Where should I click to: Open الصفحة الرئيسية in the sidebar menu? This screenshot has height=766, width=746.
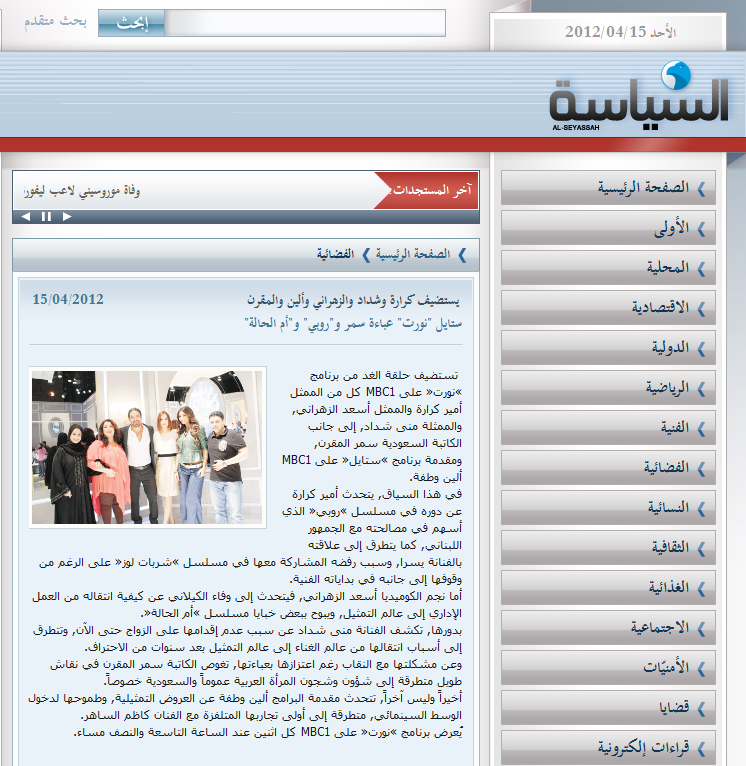tap(608, 188)
